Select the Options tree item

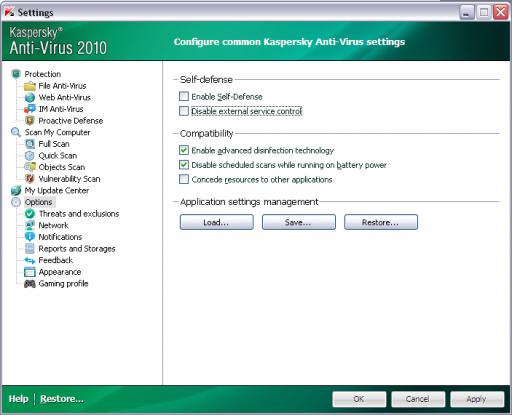click(x=38, y=202)
